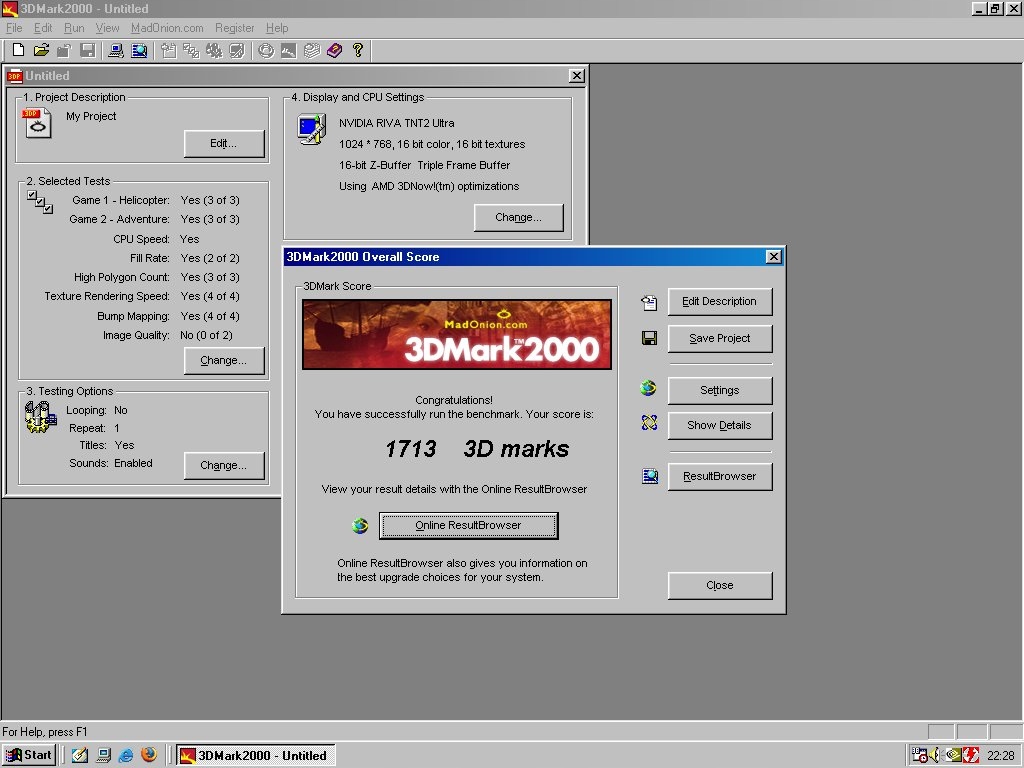The height and width of the screenshot is (768, 1024).
Task: Open the Windows Start menu
Action: (29, 755)
